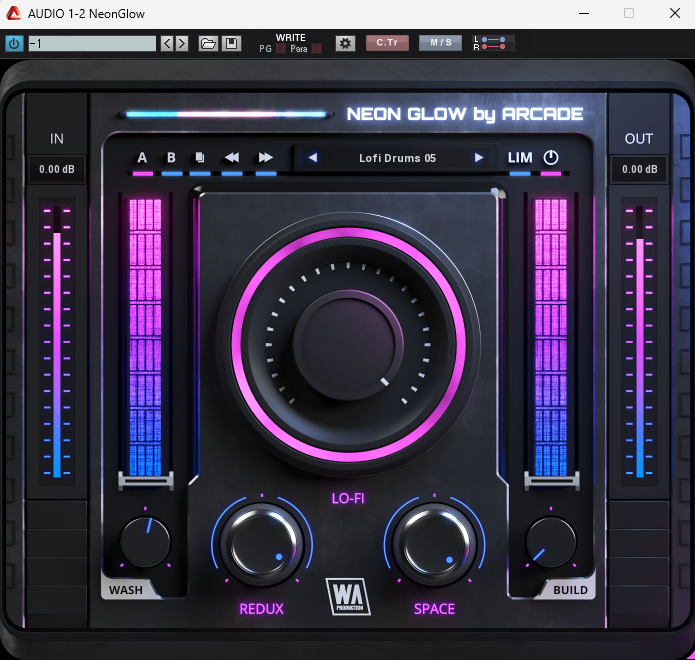The width and height of the screenshot is (695, 660).
Task: Toggle the Neon Glow power icon
Action: (551, 158)
